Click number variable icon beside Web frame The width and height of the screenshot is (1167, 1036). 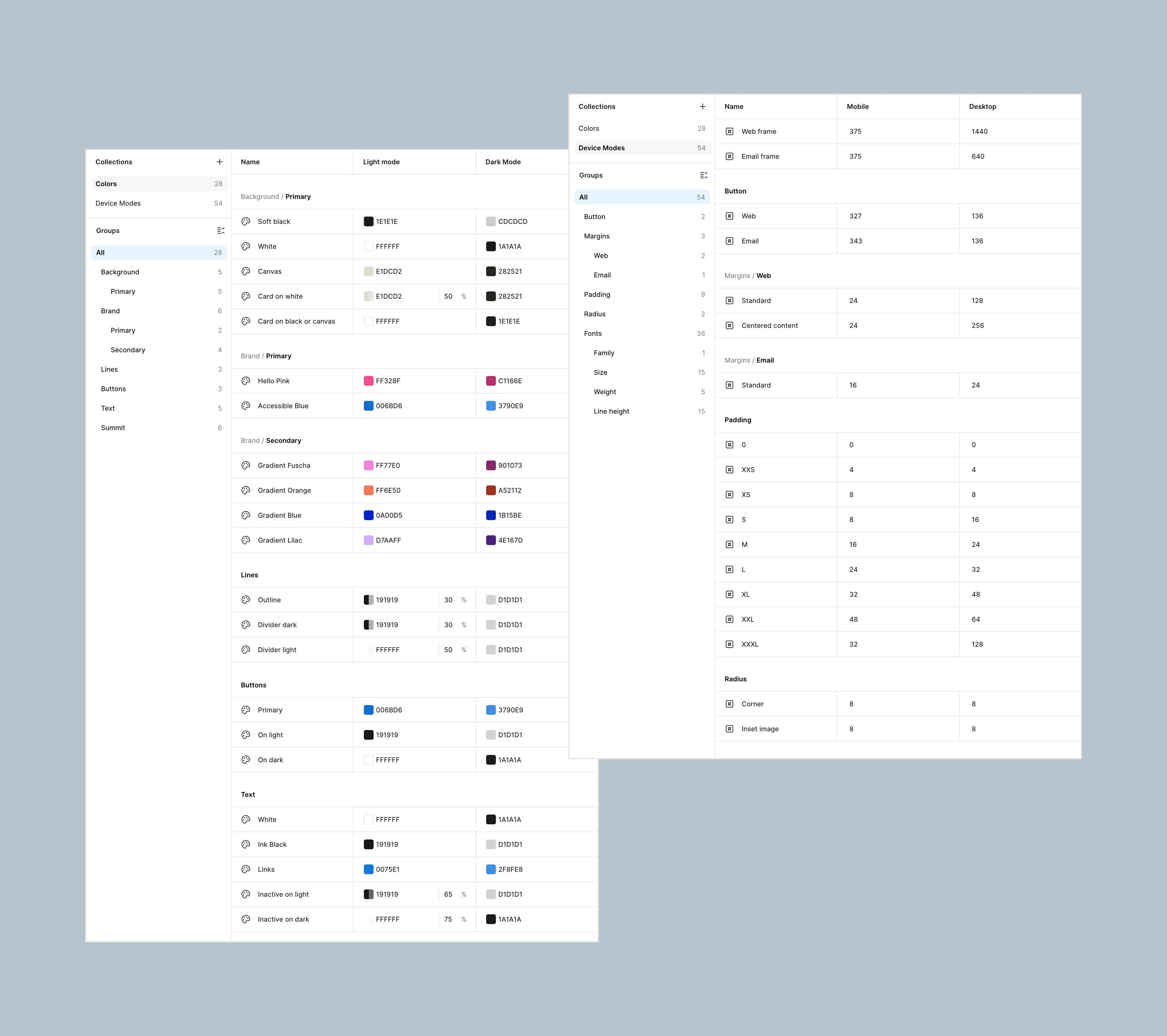coord(729,131)
